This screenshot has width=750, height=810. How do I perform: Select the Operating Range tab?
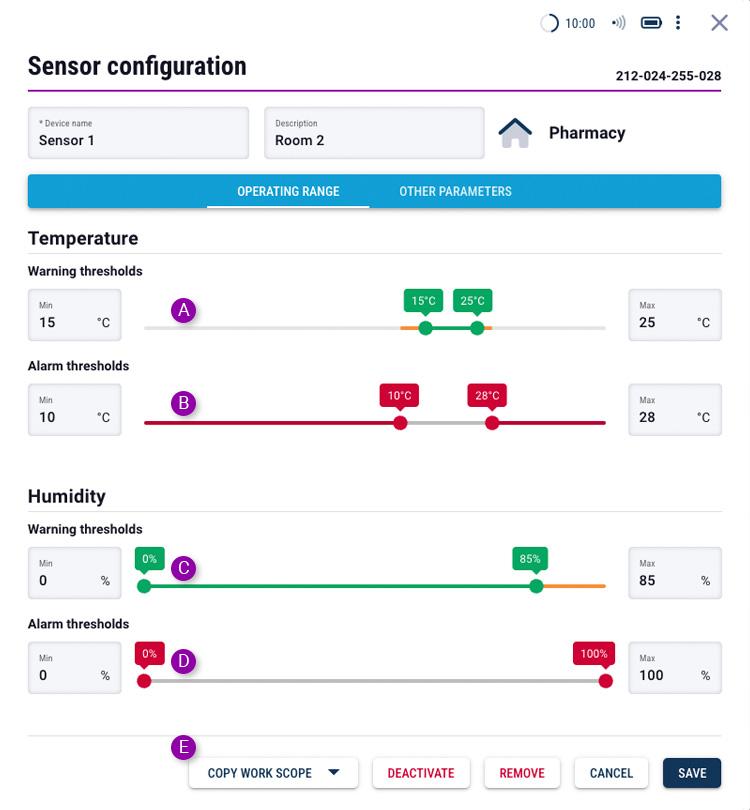click(288, 192)
